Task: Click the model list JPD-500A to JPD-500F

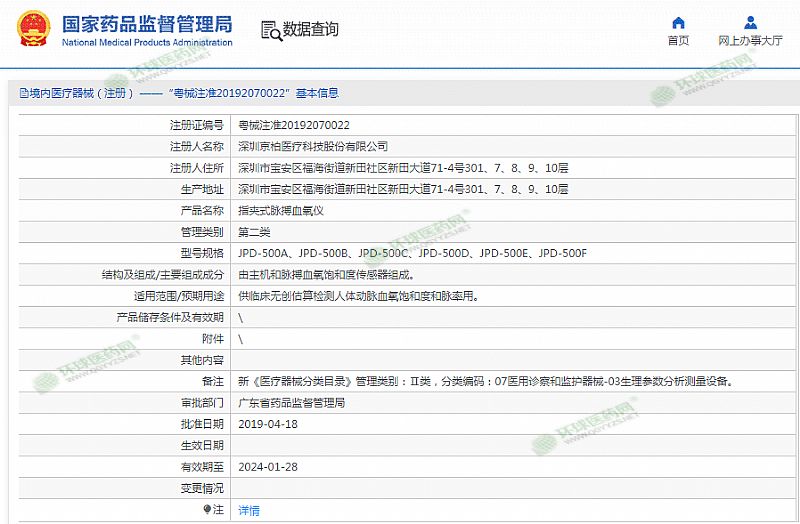Action: pos(412,253)
